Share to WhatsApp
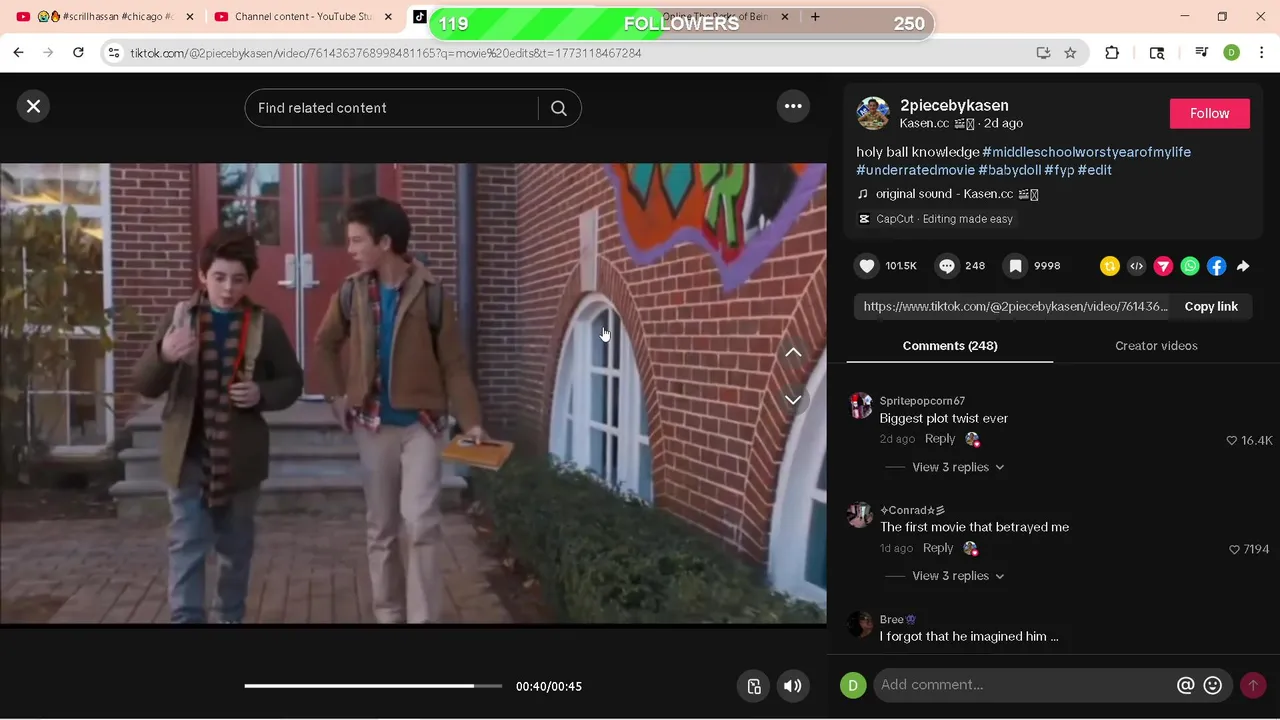The height and width of the screenshot is (720, 1280). tap(1190, 266)
